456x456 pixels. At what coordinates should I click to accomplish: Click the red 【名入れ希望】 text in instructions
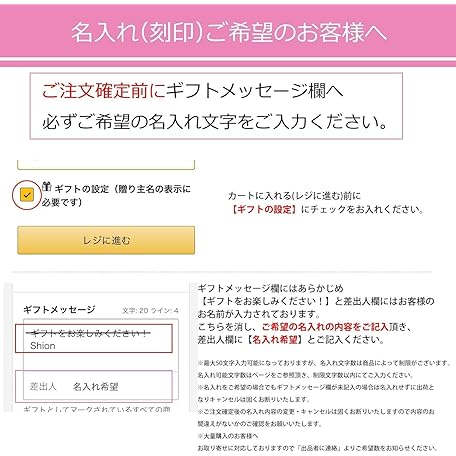[275, 340]
